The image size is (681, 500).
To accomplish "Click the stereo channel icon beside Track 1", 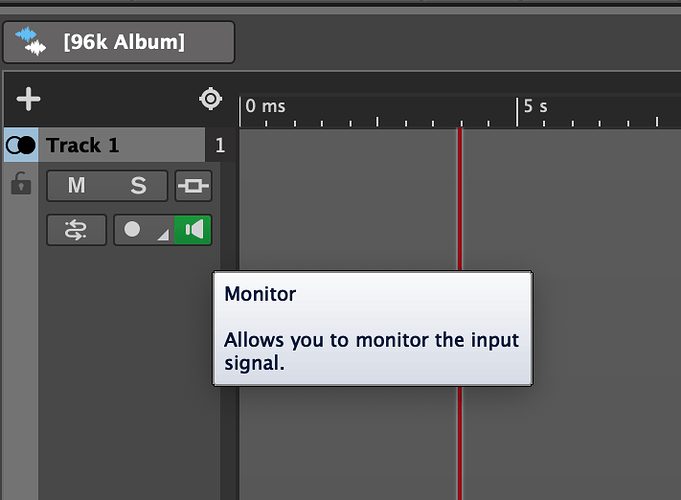I will 20,146.
